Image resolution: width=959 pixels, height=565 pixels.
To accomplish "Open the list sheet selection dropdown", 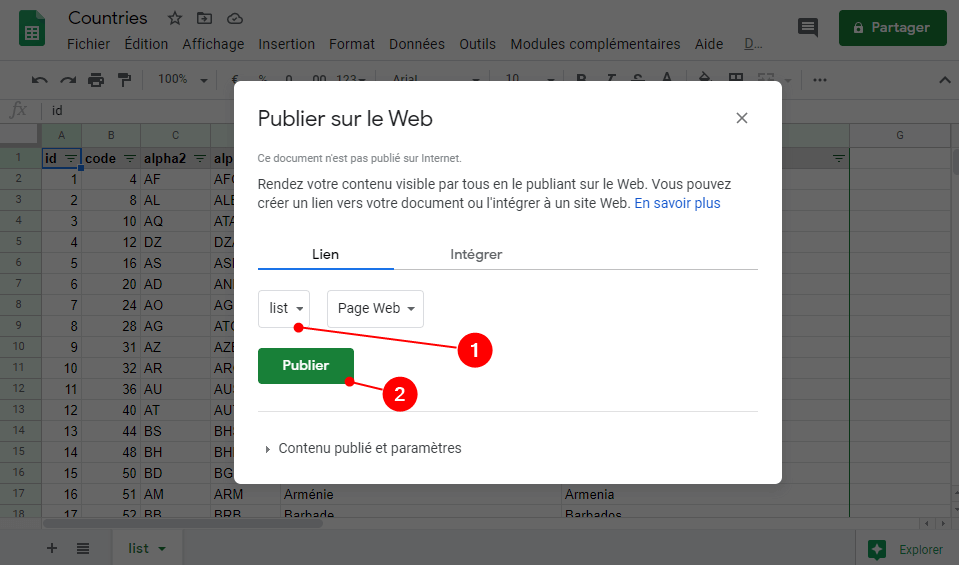I will coord(284,309).
